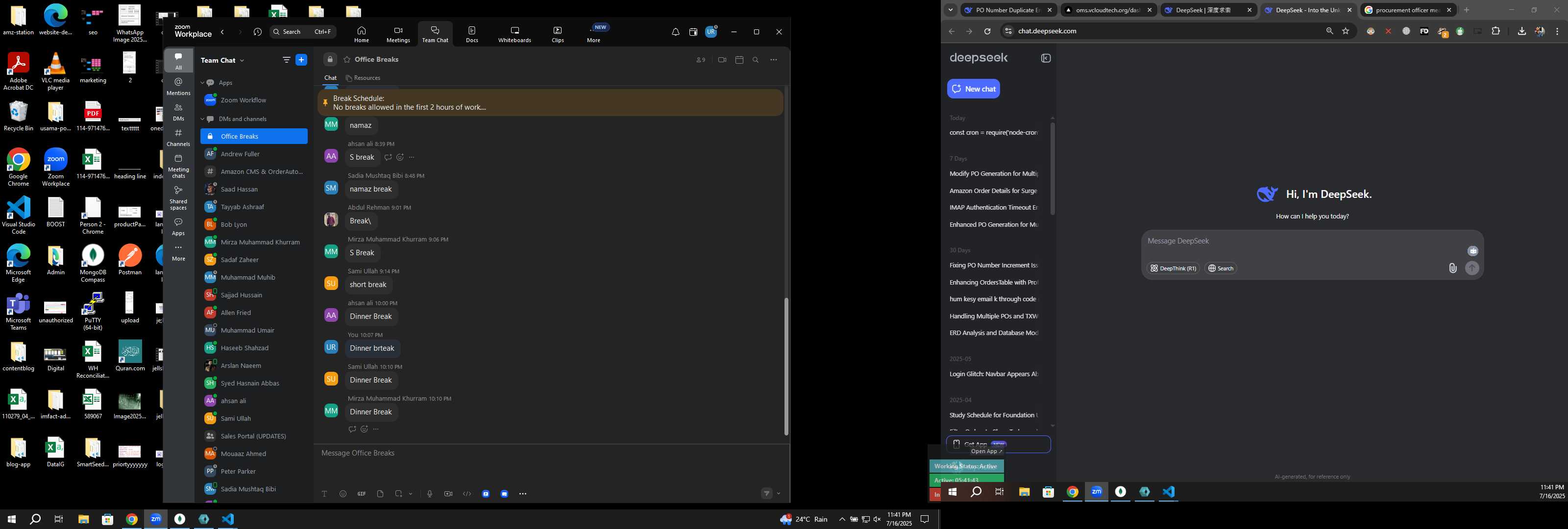Collapse the DMs and channels section
Screen dimensions: 1568x529
[x=203, y=119]
